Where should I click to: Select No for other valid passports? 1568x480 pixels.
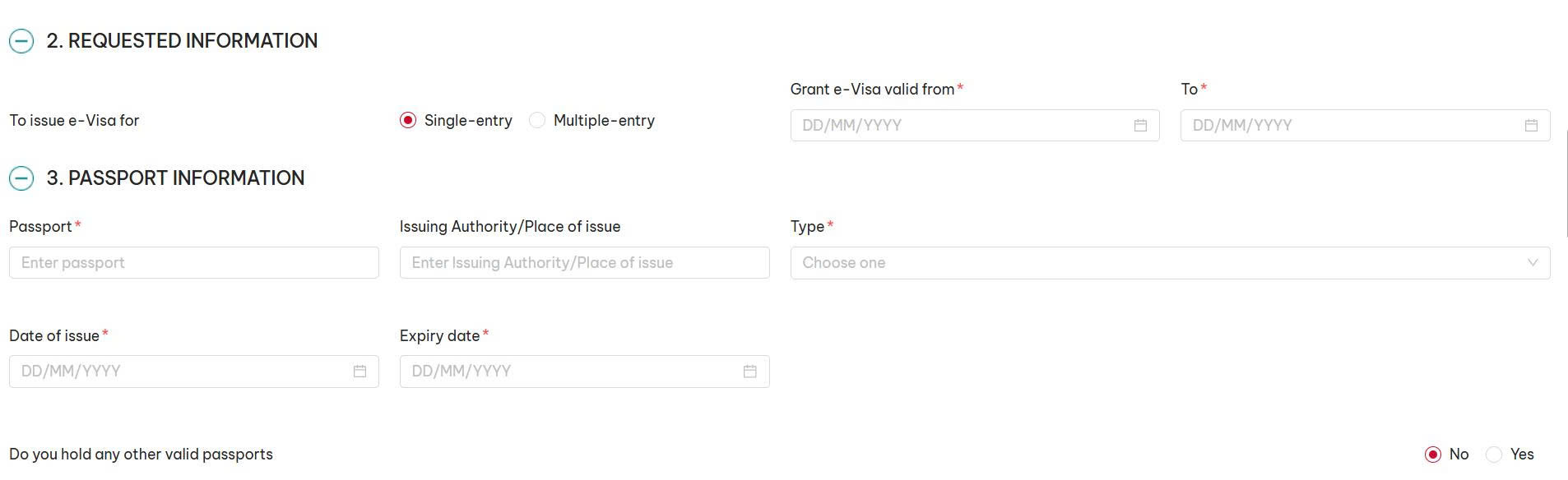pyautogui.click(x=1433, y=455)
